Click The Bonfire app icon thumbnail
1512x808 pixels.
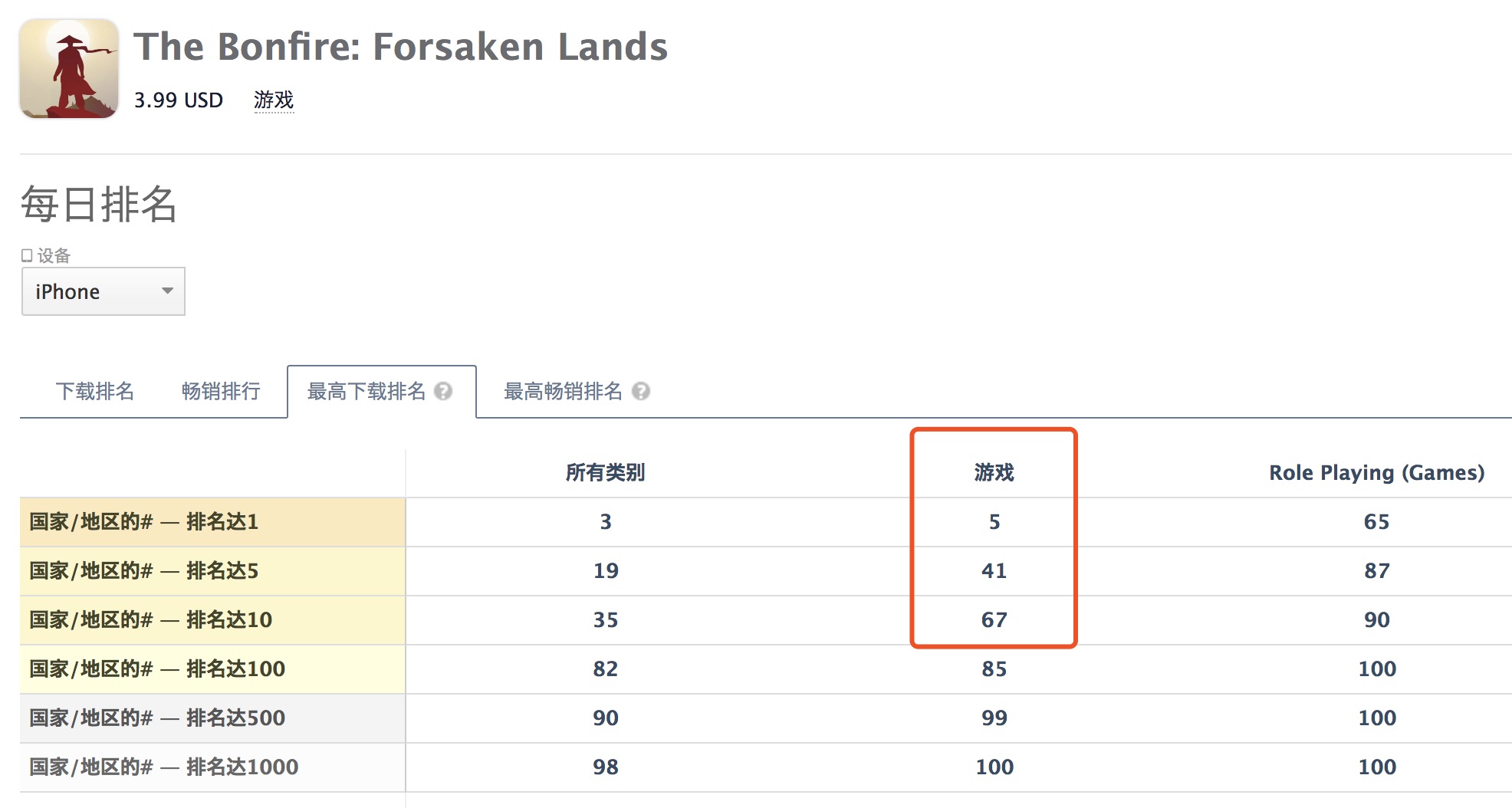tap(69, 68)
